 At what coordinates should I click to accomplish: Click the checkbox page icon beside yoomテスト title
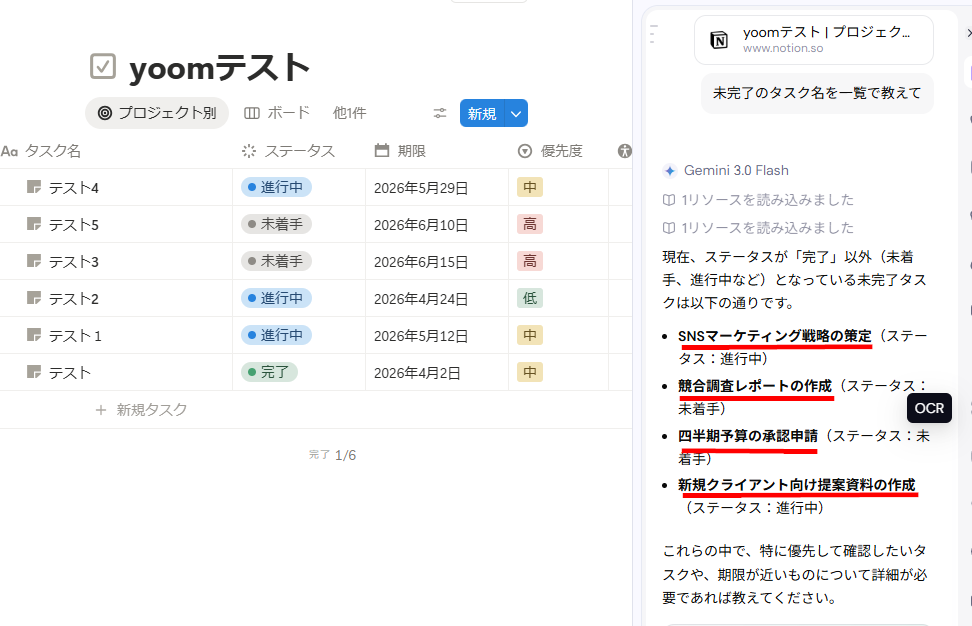coord(103,66)
